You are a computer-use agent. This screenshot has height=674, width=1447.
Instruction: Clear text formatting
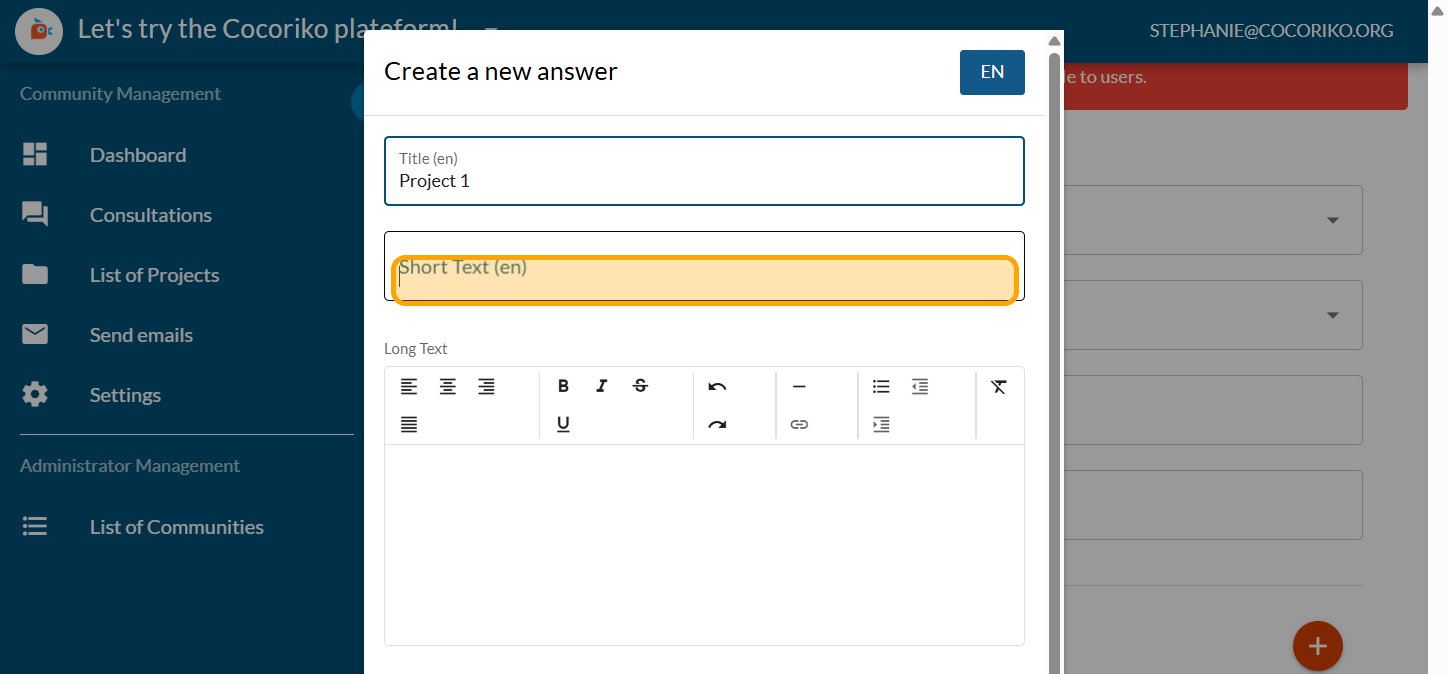click(998, 387)
